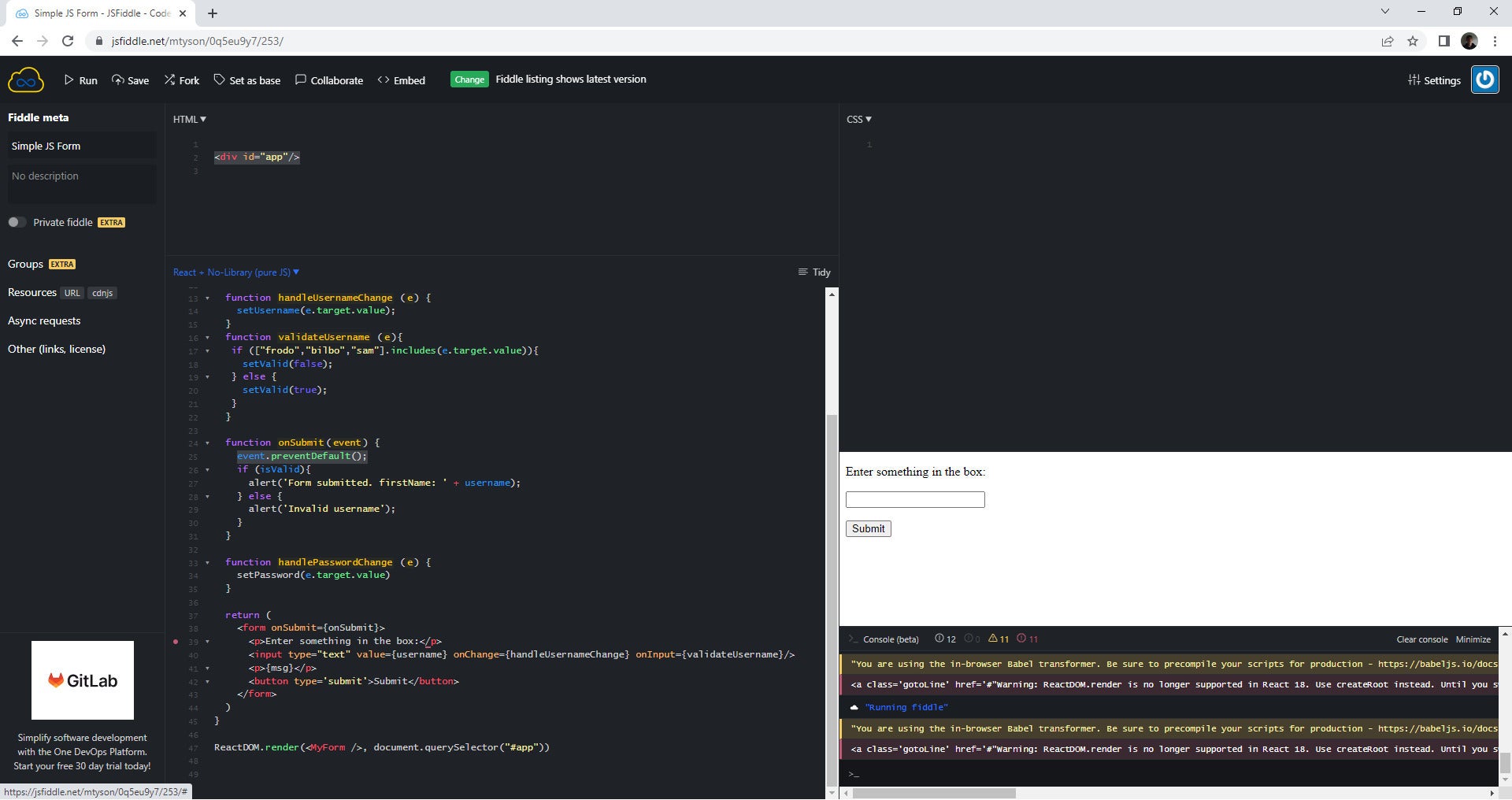Click Set as base
The image size is (1512, 800).
click(246, 80)
